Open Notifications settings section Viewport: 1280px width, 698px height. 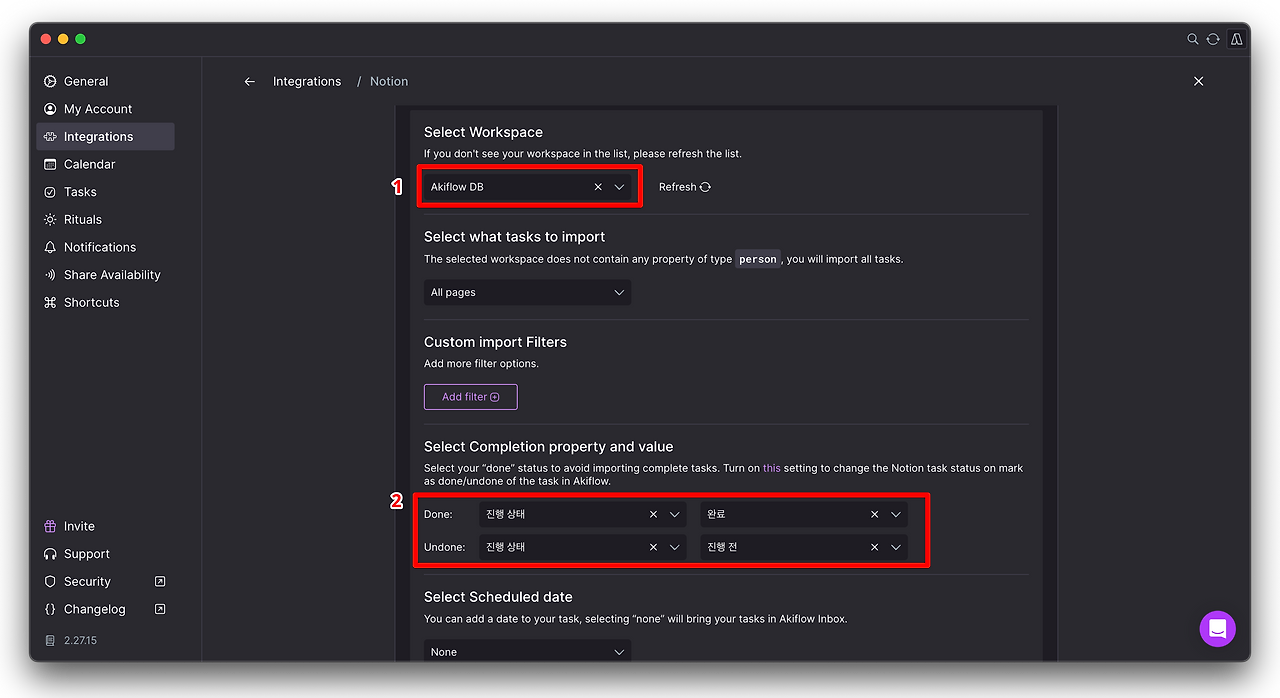pyautogui.click(x=105, y=247)
